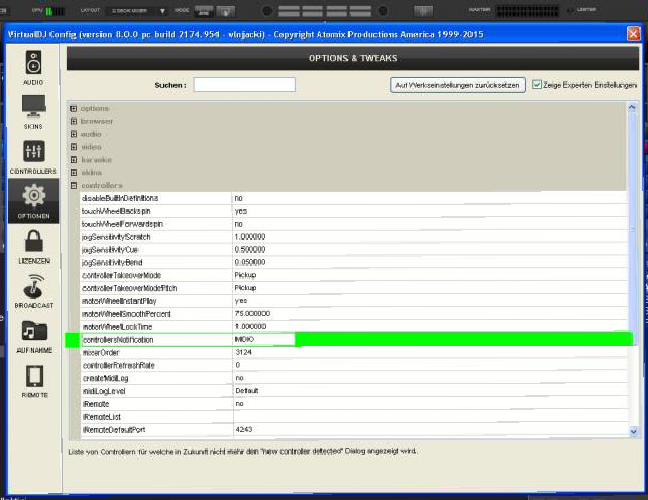The width and height of the screenshot is (648, 500).
Task: Open the Audio settings section
Action: pos(33,67)
